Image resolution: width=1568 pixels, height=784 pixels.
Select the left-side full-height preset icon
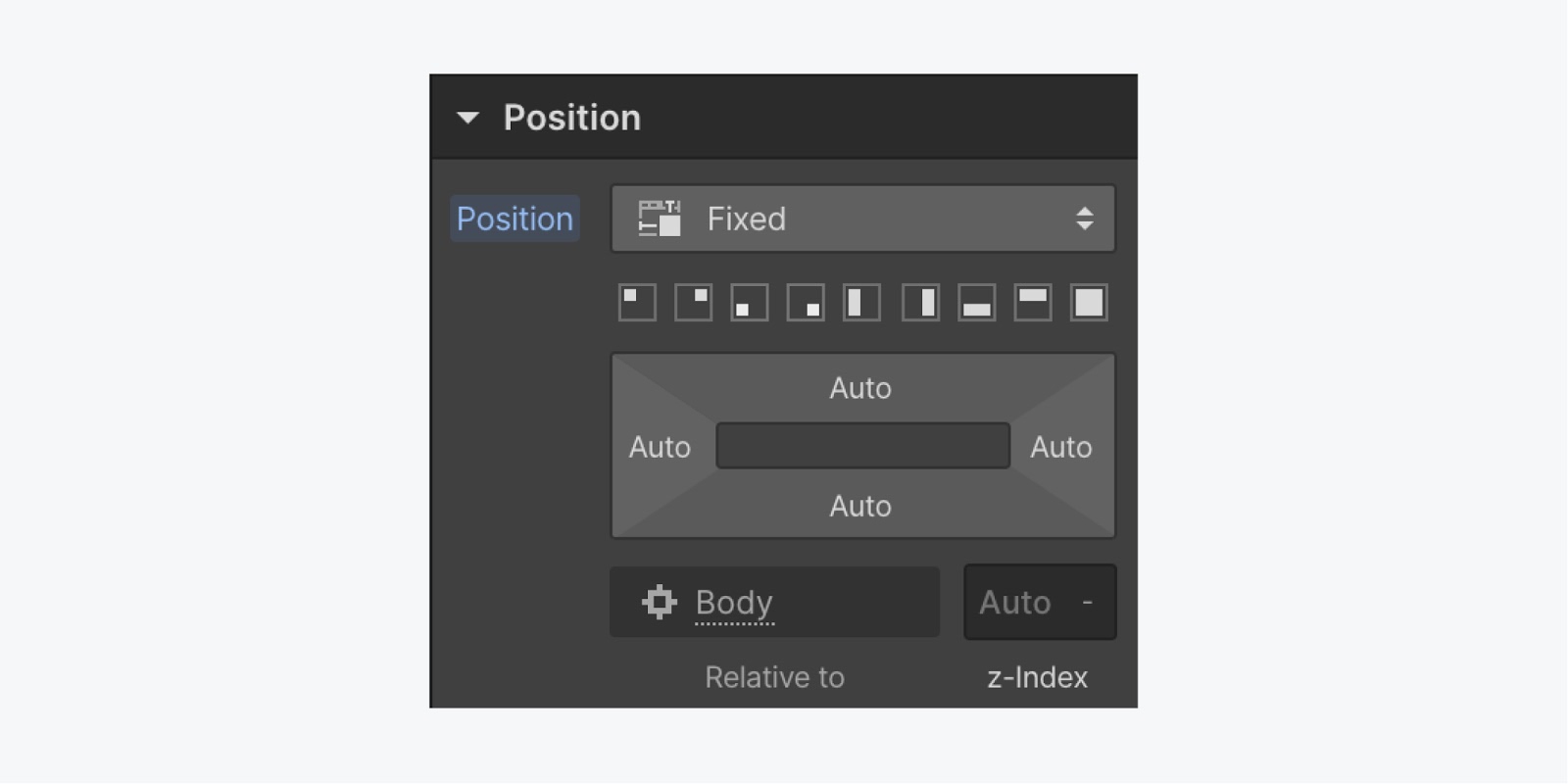pyautogui.click(x=862, y=303)
